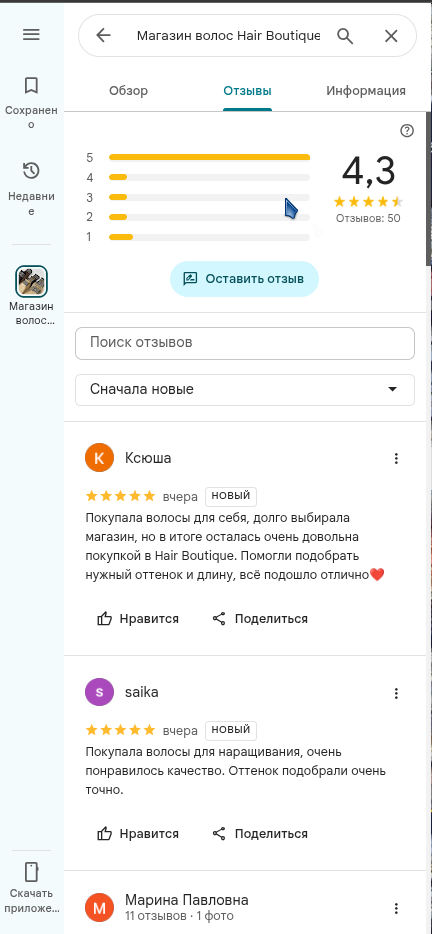Click the vertical scrollbar on the right
Viewport: 432px width, 934px height.
click(429, 191)
